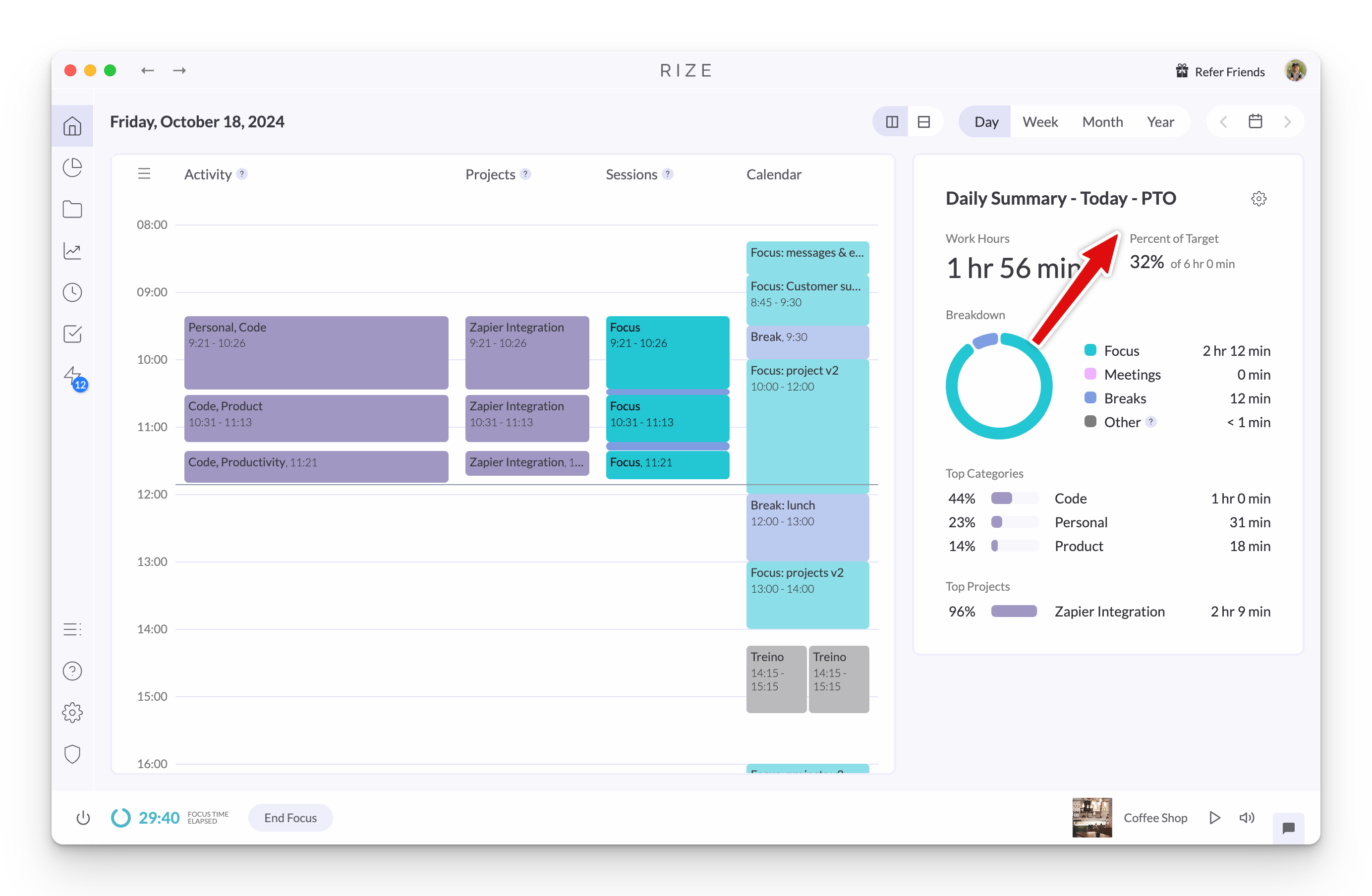
Task: Click the Zapier Integration top project row
Action: (x=1108, y=612)
